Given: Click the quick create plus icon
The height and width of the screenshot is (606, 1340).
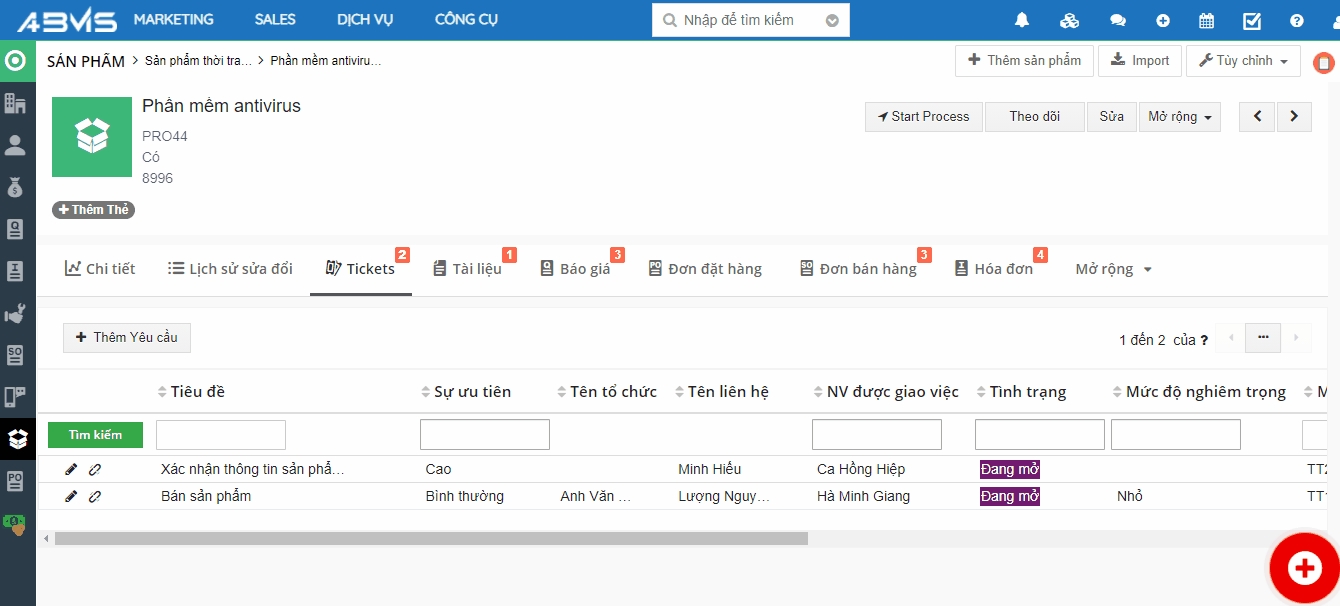Looking at the screenshot, I should (1163, 20).
